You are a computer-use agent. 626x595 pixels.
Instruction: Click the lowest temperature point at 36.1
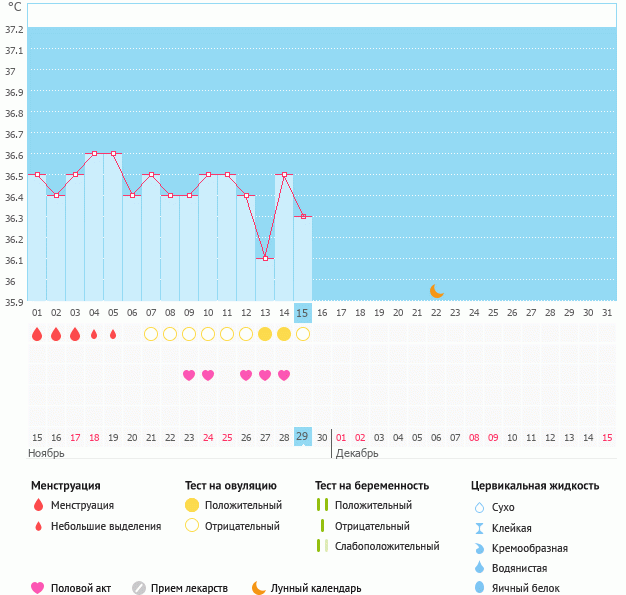point(265,258)
